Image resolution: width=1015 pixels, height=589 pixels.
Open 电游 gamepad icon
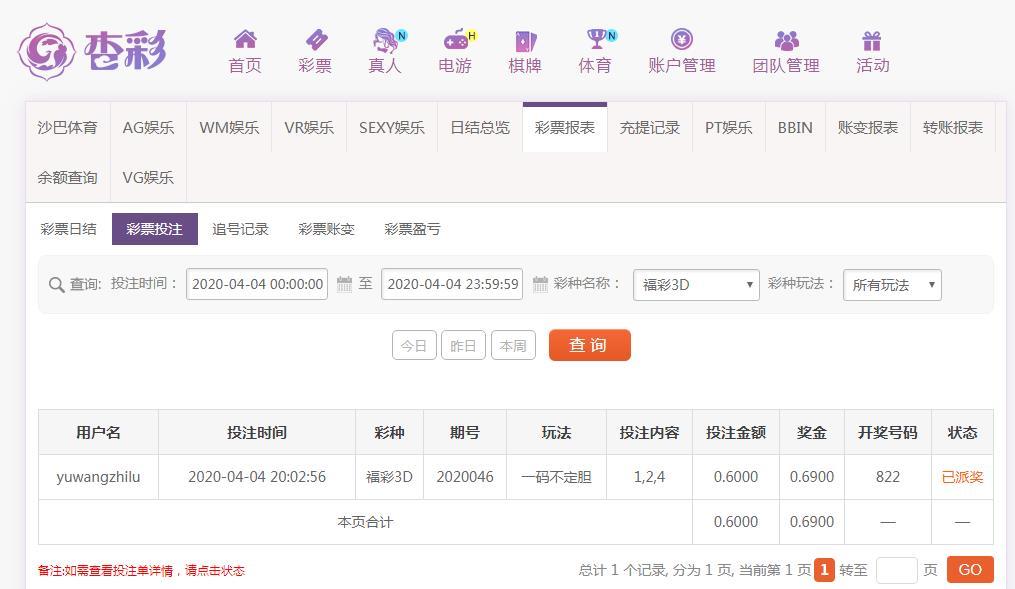tap(456, 40)
